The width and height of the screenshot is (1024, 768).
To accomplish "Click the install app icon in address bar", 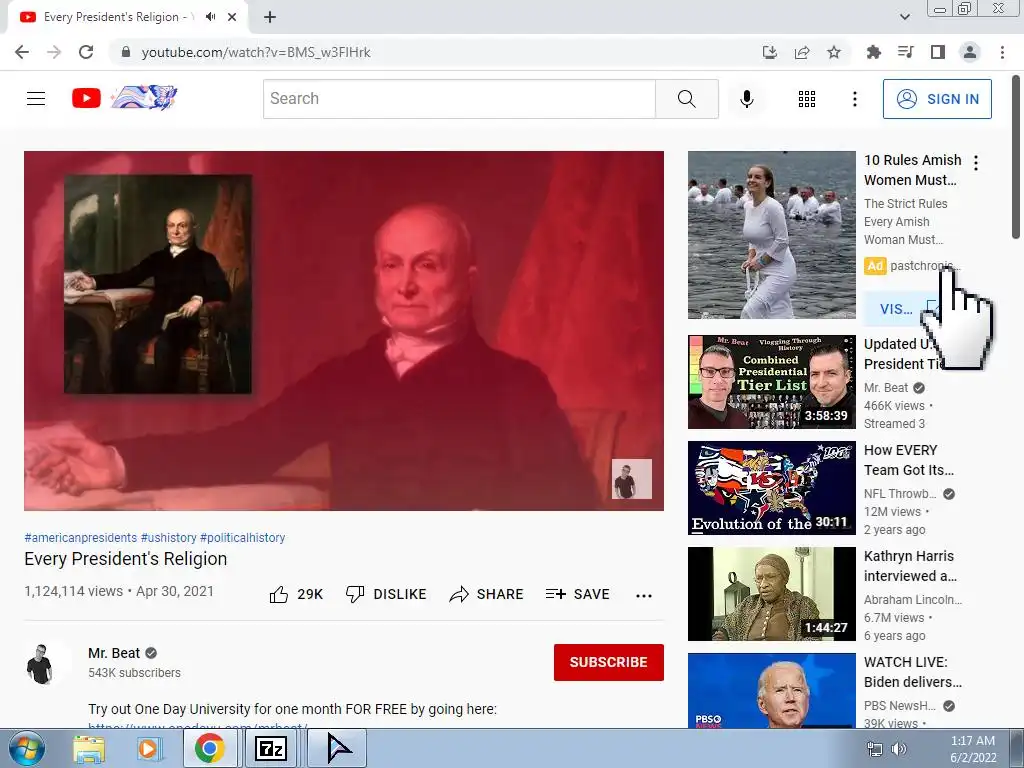I will (770, 52).
